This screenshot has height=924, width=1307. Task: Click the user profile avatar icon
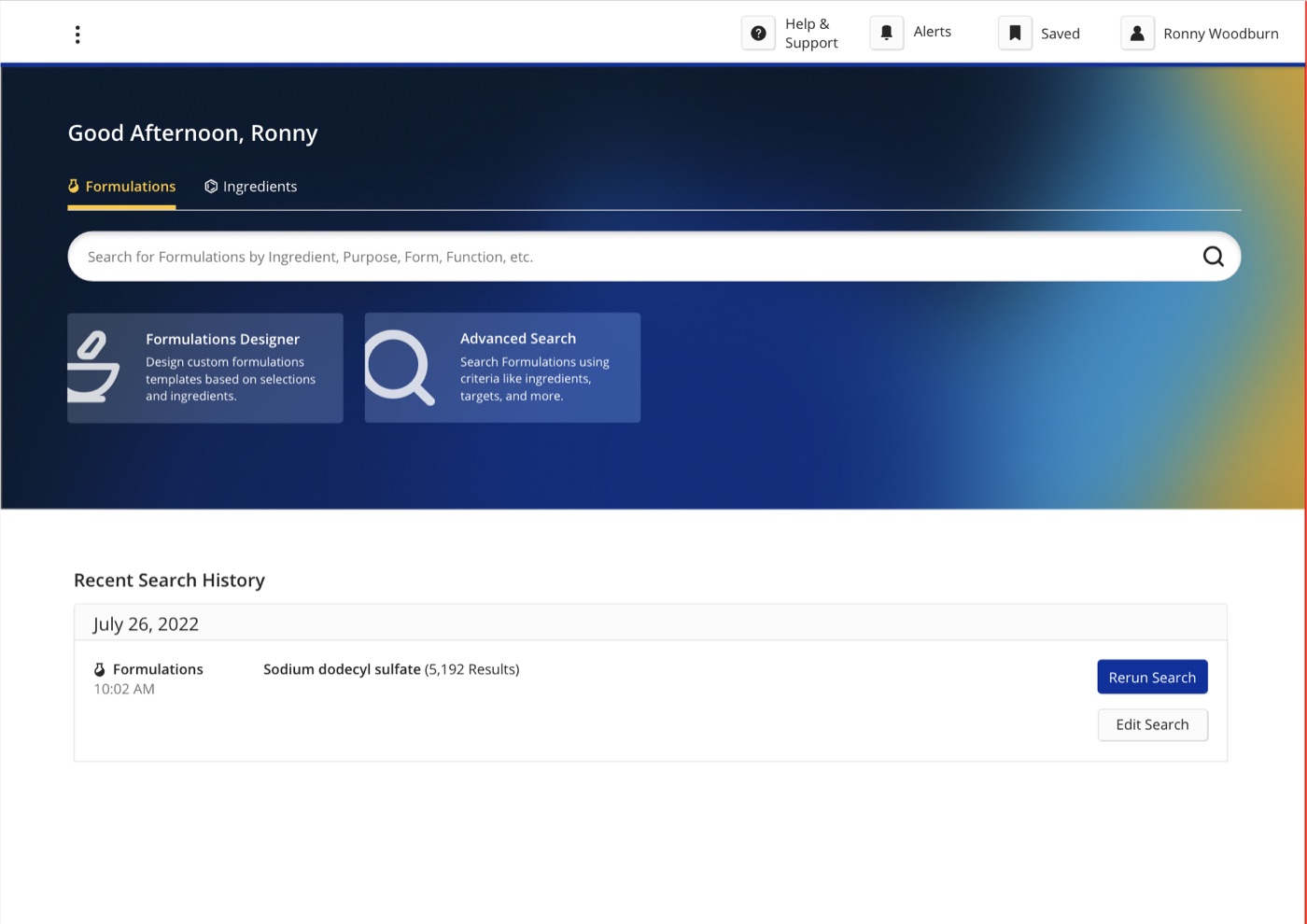(x=1137, y=33)
